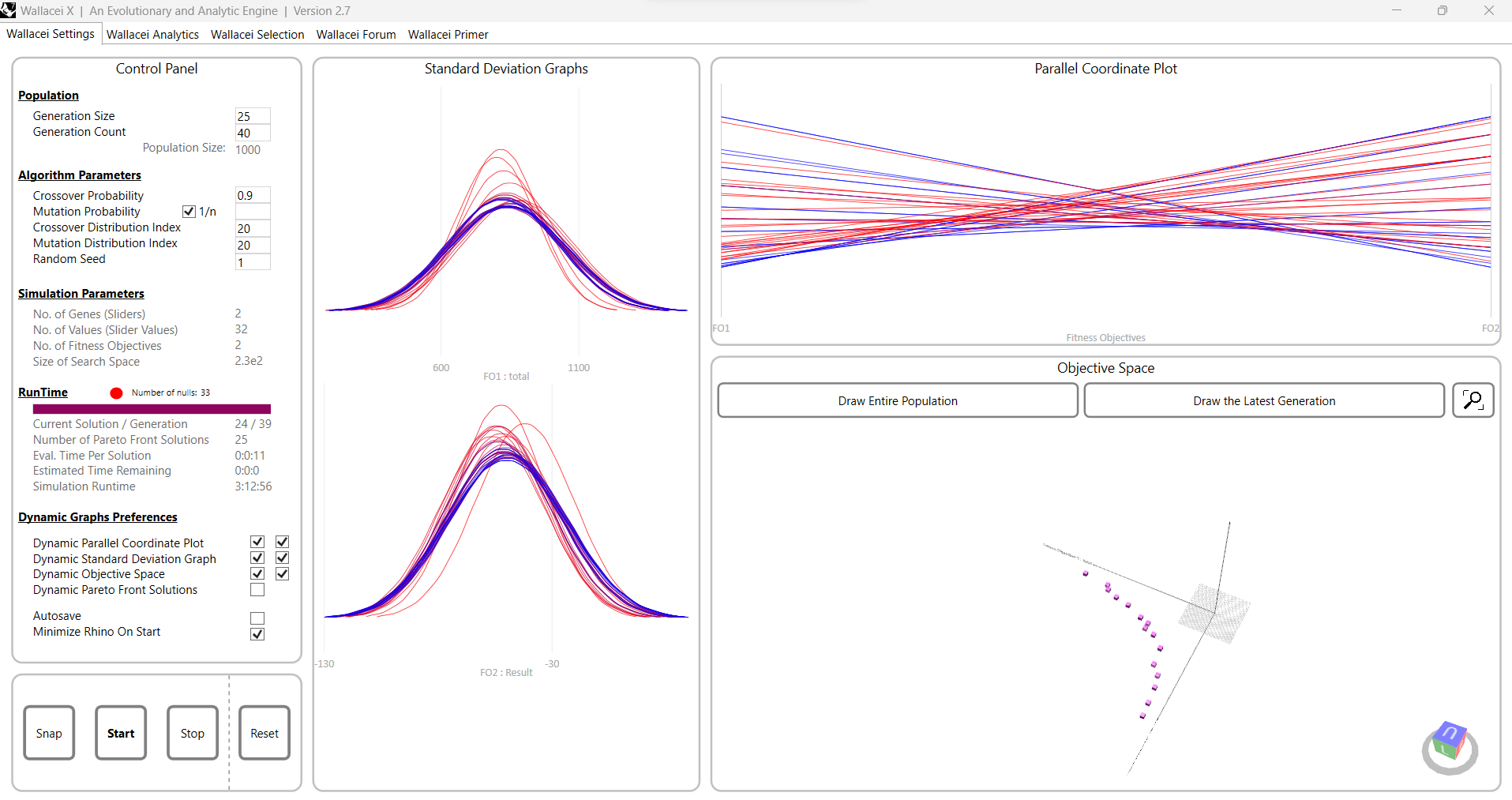Click the Start button

[x=120, y=733]
